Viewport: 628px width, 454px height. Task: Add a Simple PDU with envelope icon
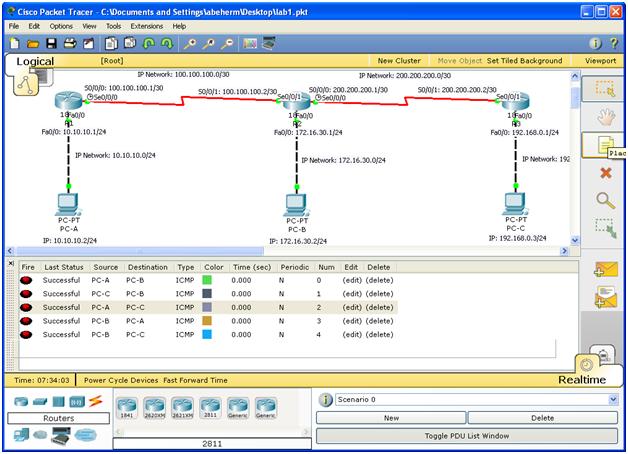pyautogui.click(x=606, y=269)
